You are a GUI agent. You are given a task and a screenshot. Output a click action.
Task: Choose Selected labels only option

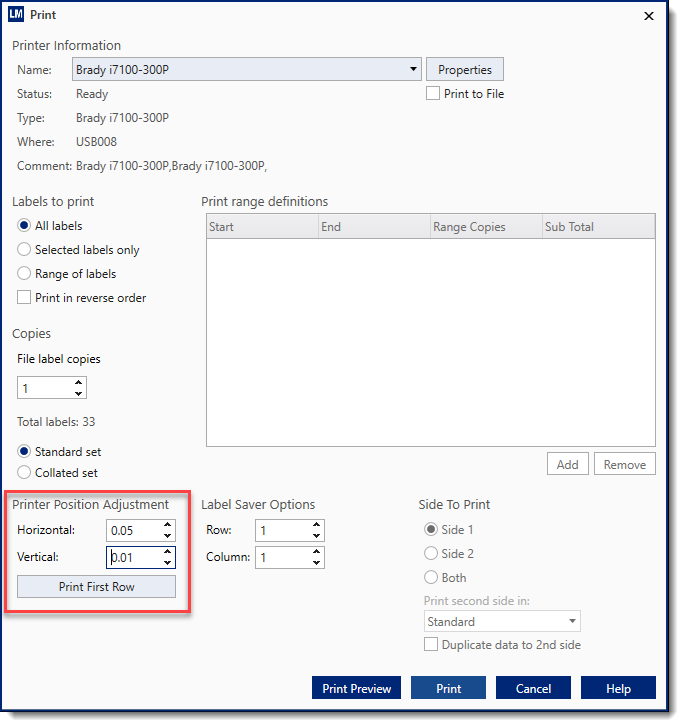tap(25, 250)
